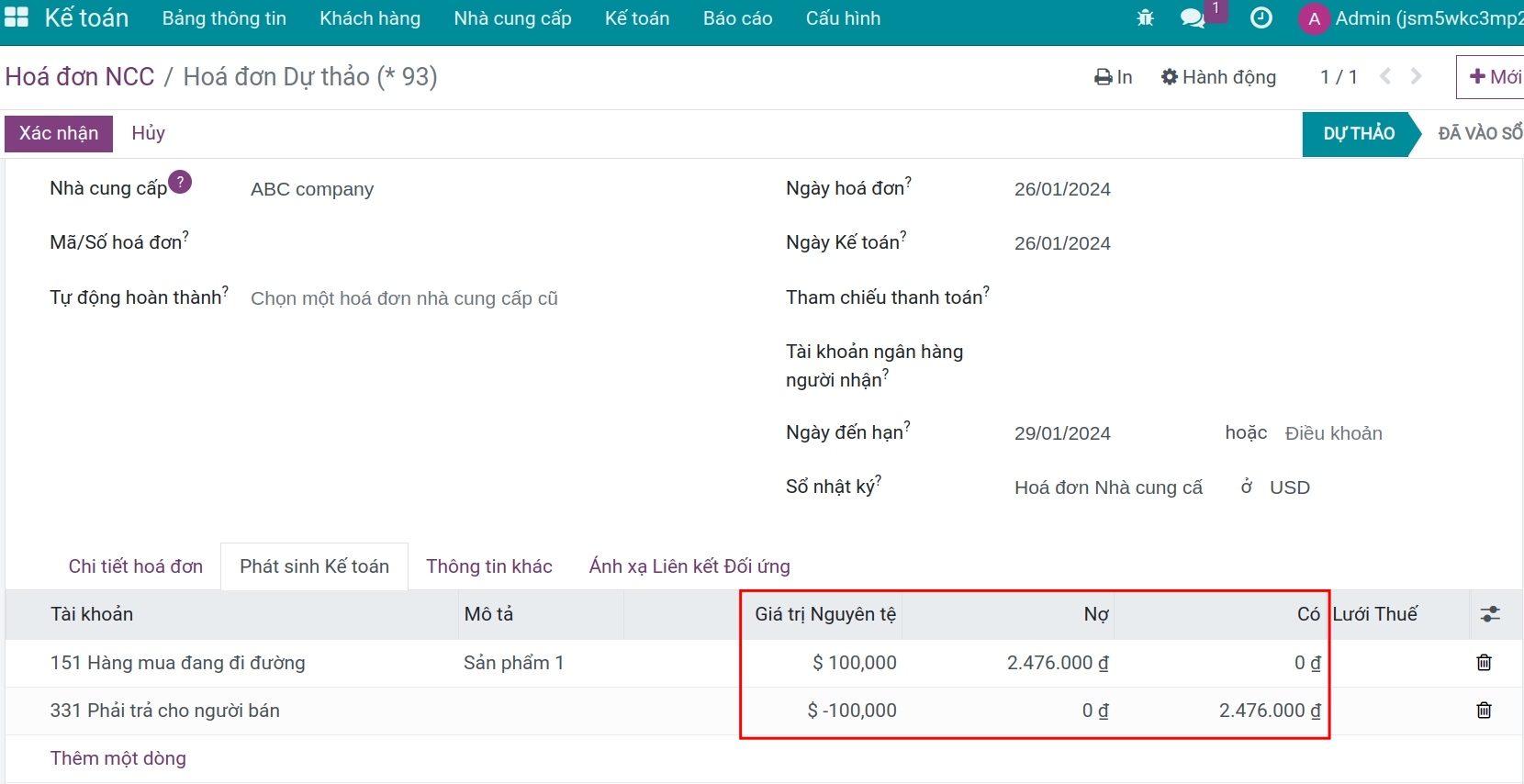This screenshot has height=784, width=1524.
Task: Go to the next record arrow
Action: pyautogui.click(x=1417, y=76)
